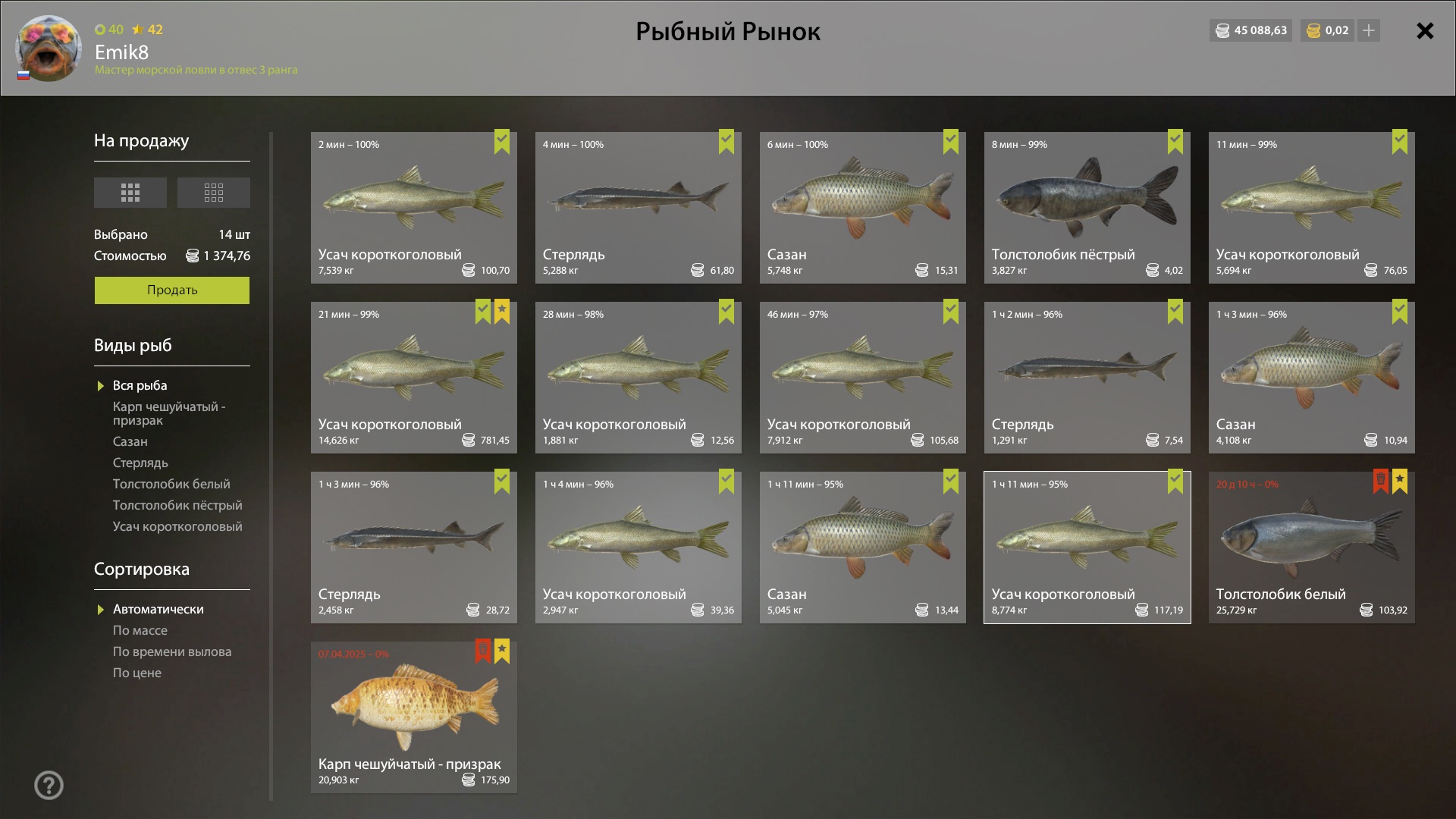1456x819 pixels.
Task: Sort the fish by По массе
Action: point(140,630)
